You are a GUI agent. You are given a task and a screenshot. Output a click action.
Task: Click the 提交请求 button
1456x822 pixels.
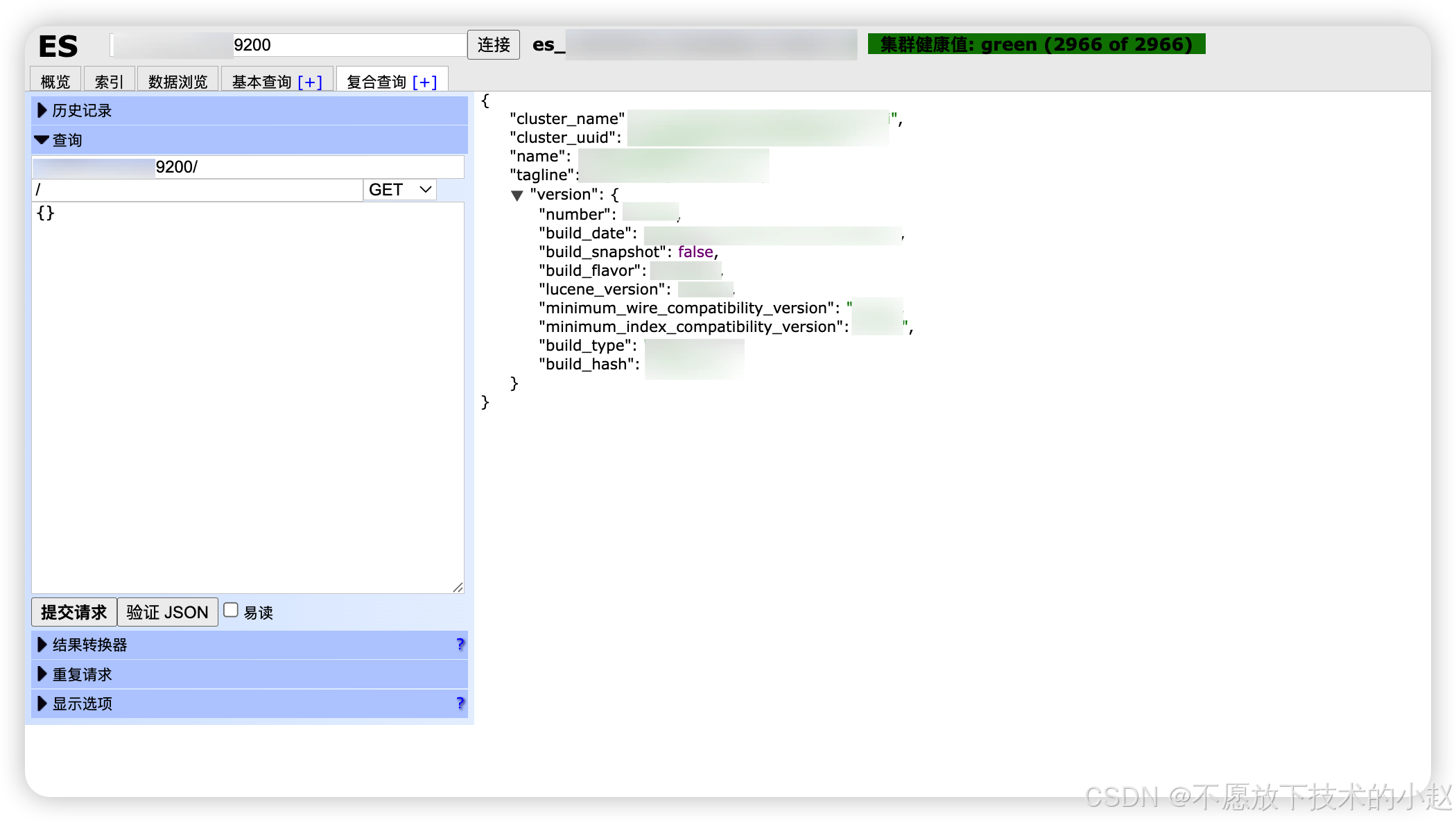coord(73,612)
